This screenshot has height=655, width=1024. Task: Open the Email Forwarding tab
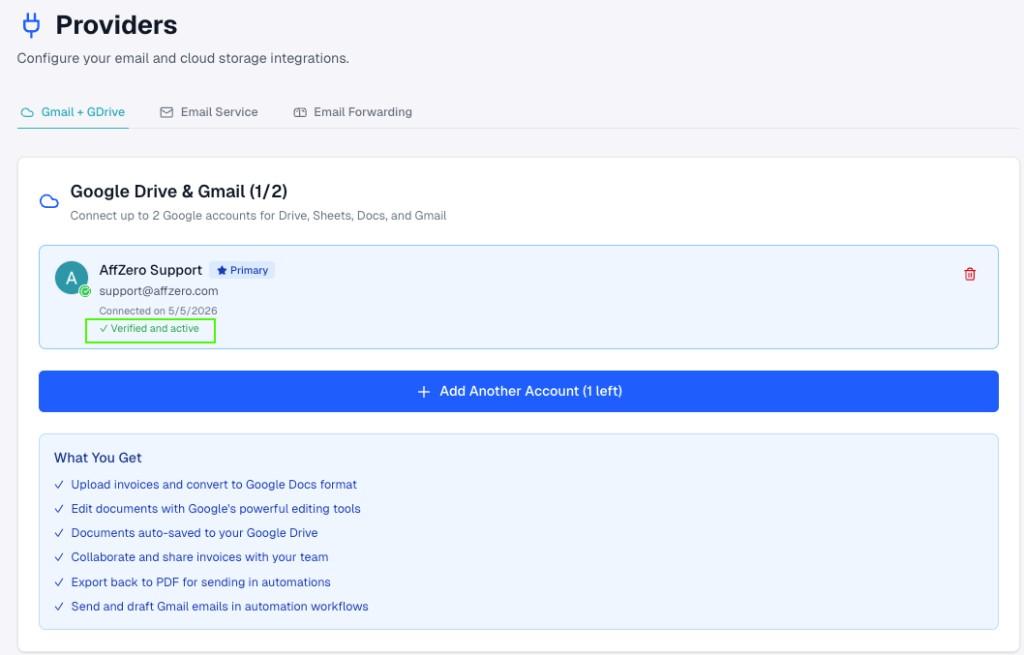(x=353, y=112)
